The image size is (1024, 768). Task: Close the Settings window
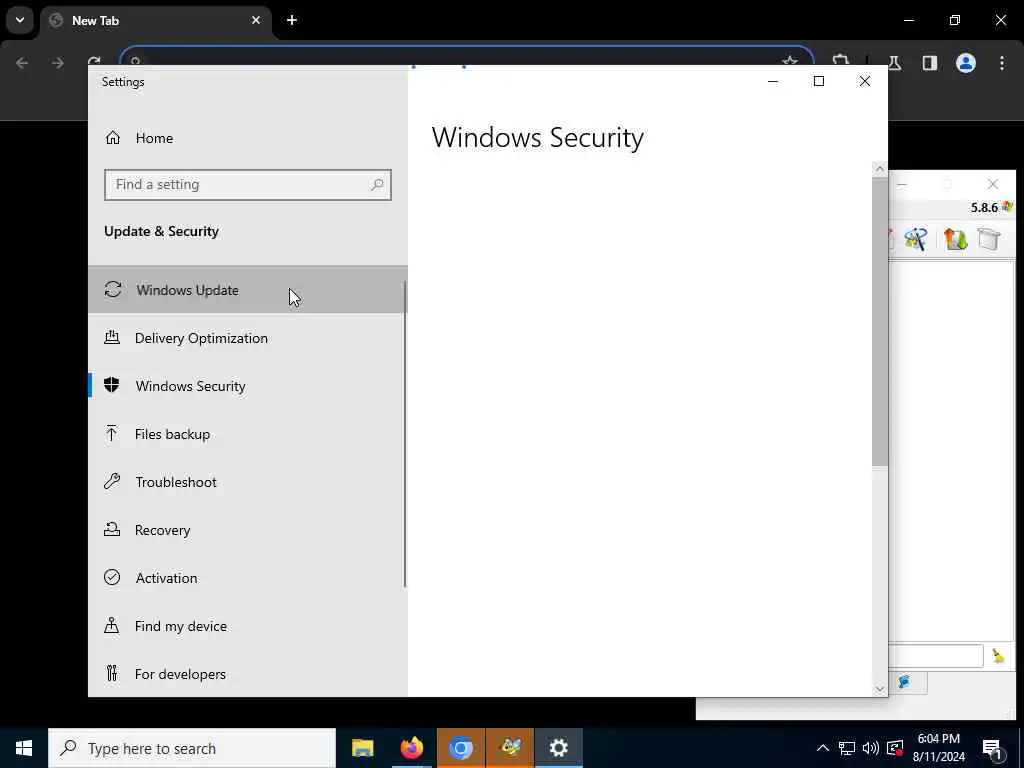point(865,81)
